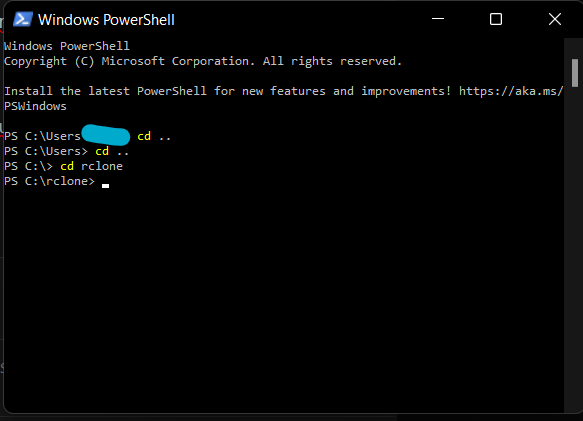This screenshot has width=583, height=421.
Task: Minimize the Windows PowerShell window
Action: 438,19
